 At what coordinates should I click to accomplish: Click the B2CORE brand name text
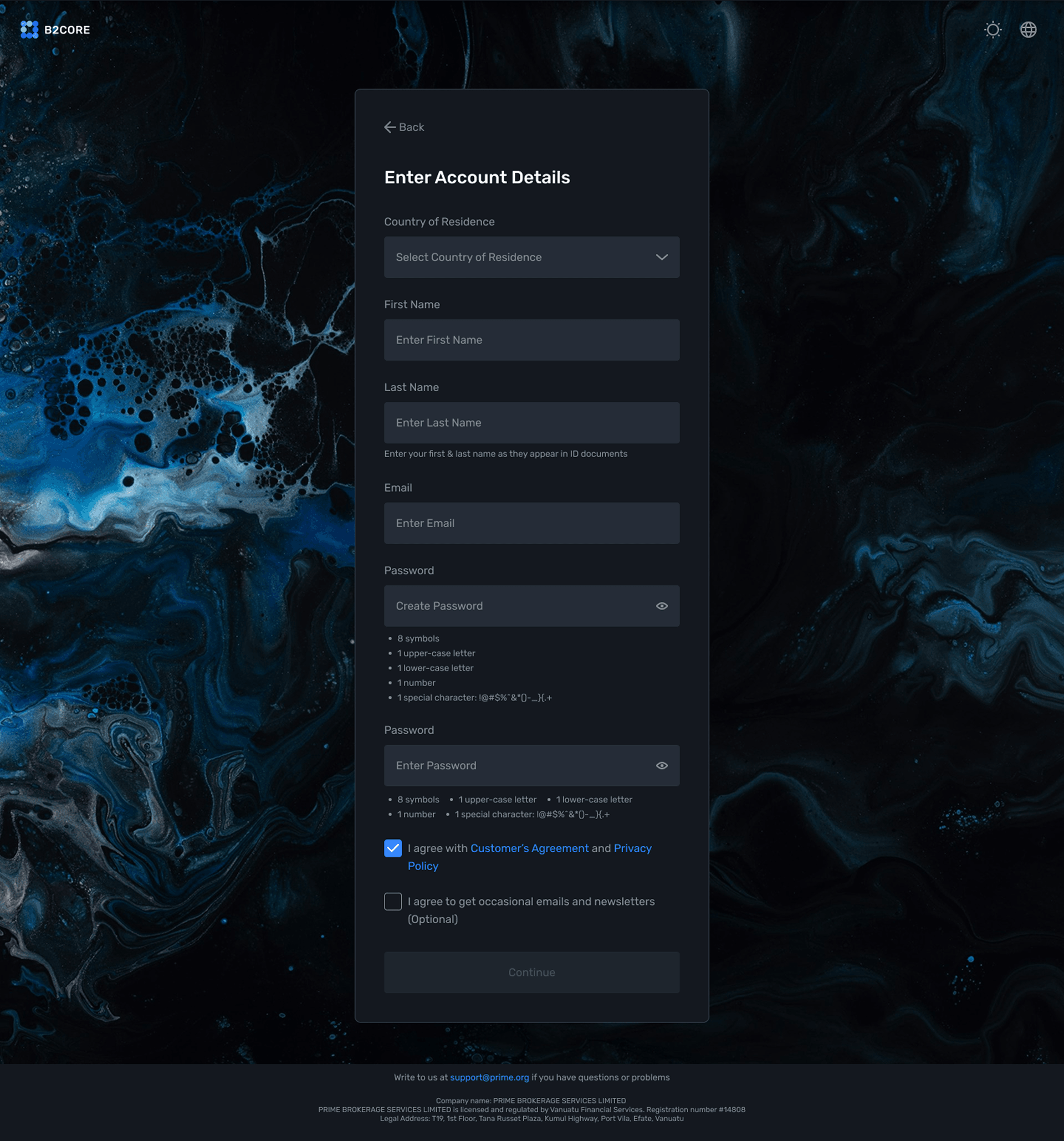pos(67,30)
